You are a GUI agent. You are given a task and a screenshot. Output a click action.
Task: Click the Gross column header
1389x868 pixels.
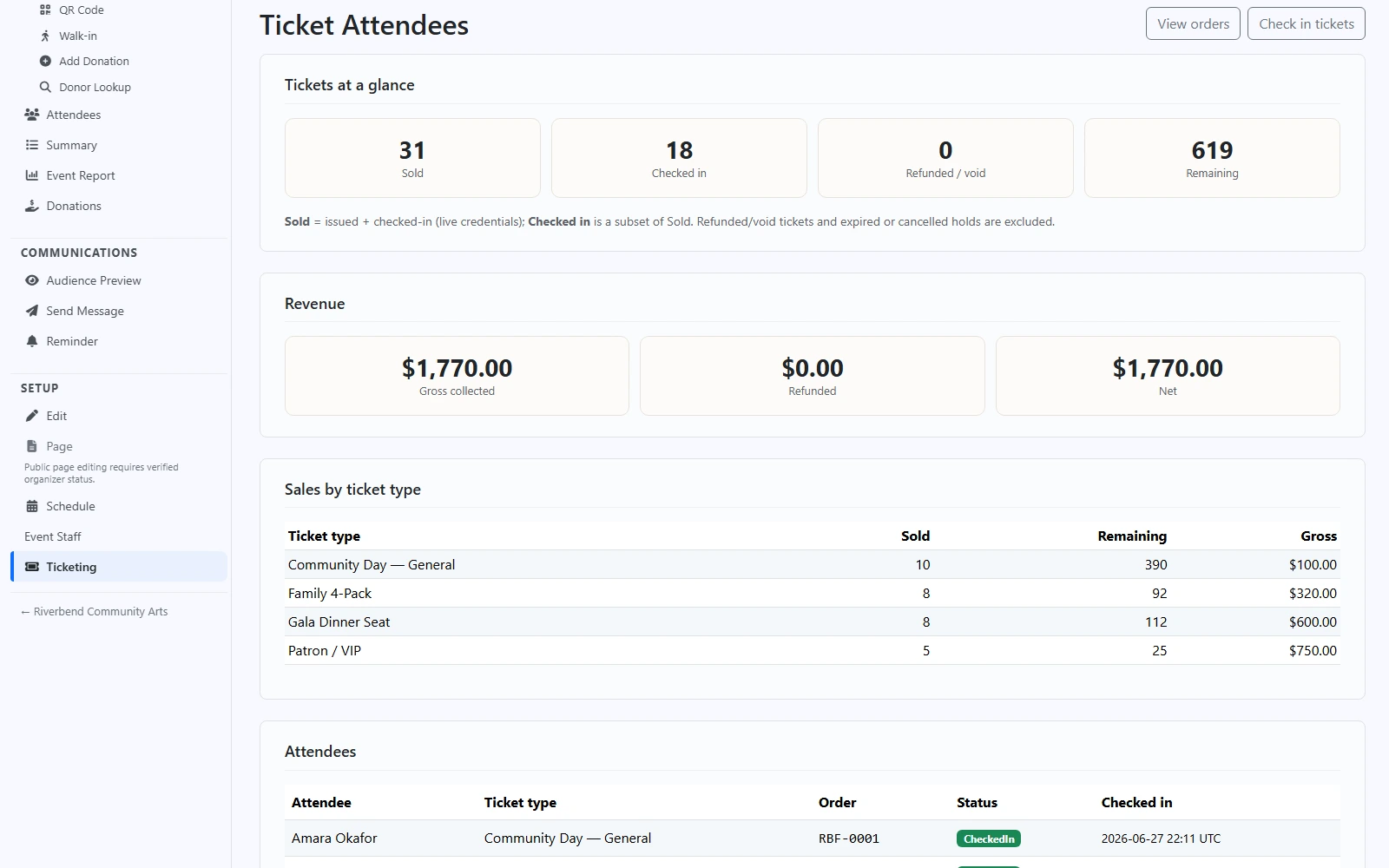[1319, 536]
